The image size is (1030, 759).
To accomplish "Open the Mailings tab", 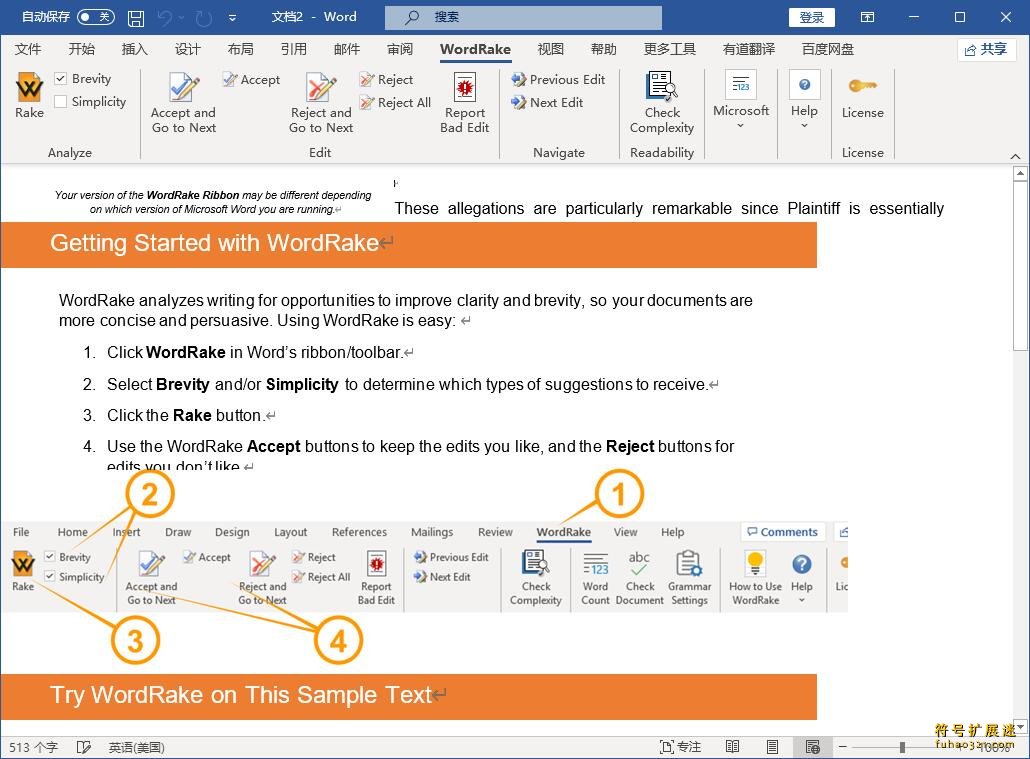I will click(347, 49).
